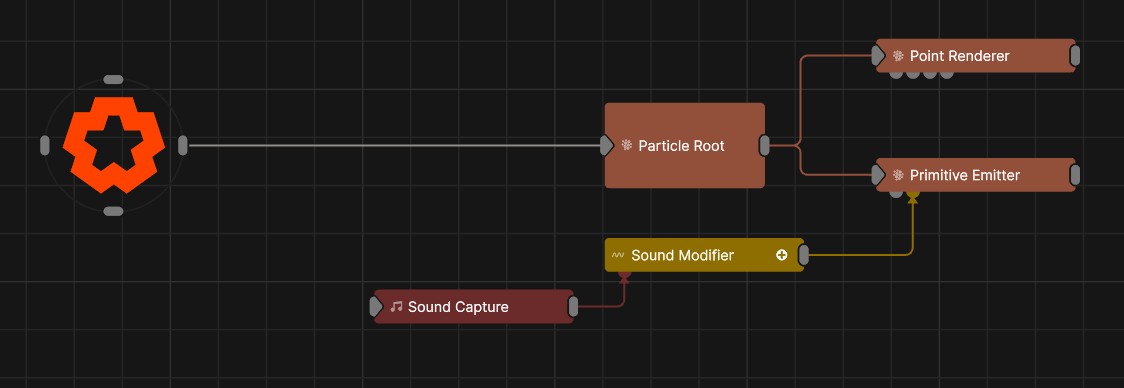Click Primitive Emitter's input arrow connector
The image size is (1124, 388).
(878, 175)
